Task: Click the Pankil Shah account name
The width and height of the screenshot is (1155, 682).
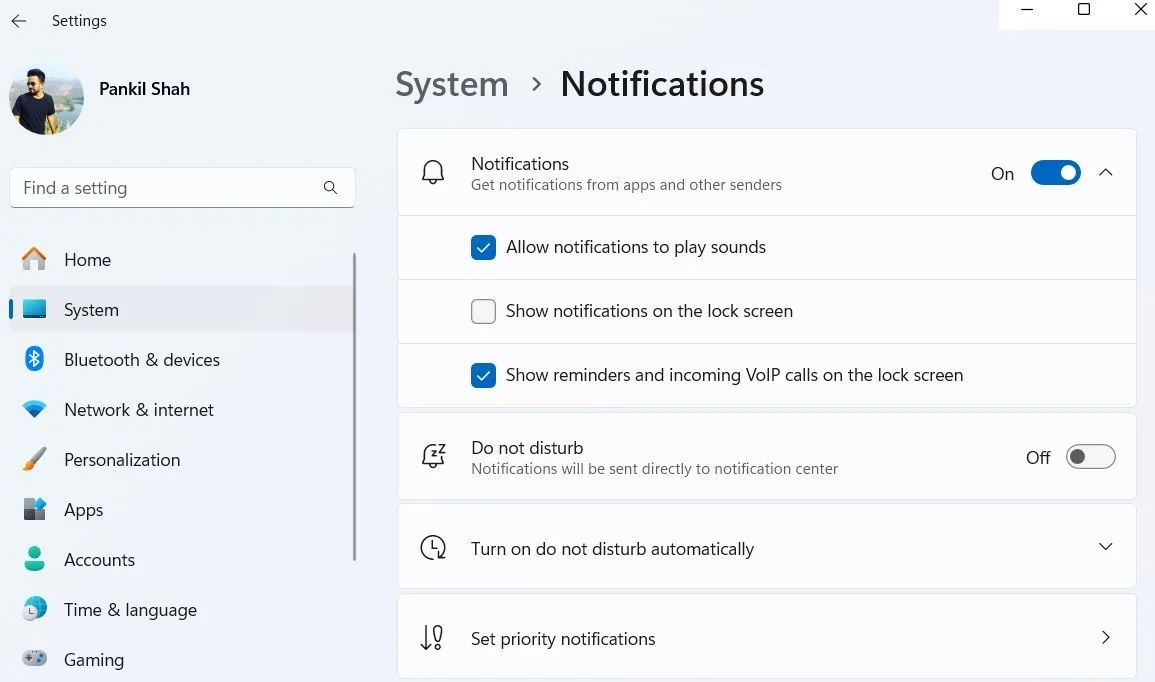Action: click(x=144, y=89)
